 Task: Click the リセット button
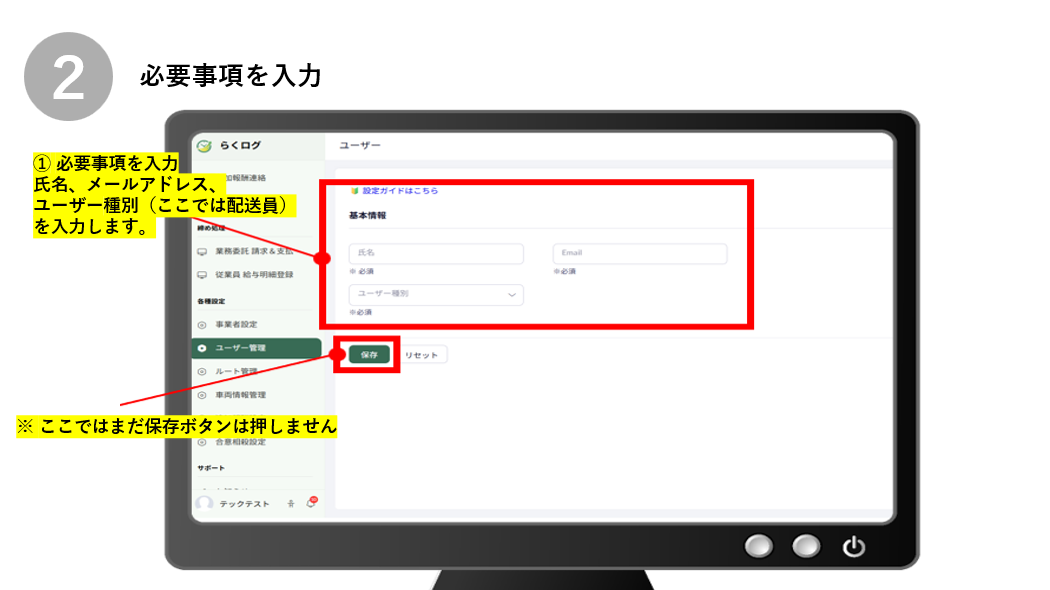423,355
